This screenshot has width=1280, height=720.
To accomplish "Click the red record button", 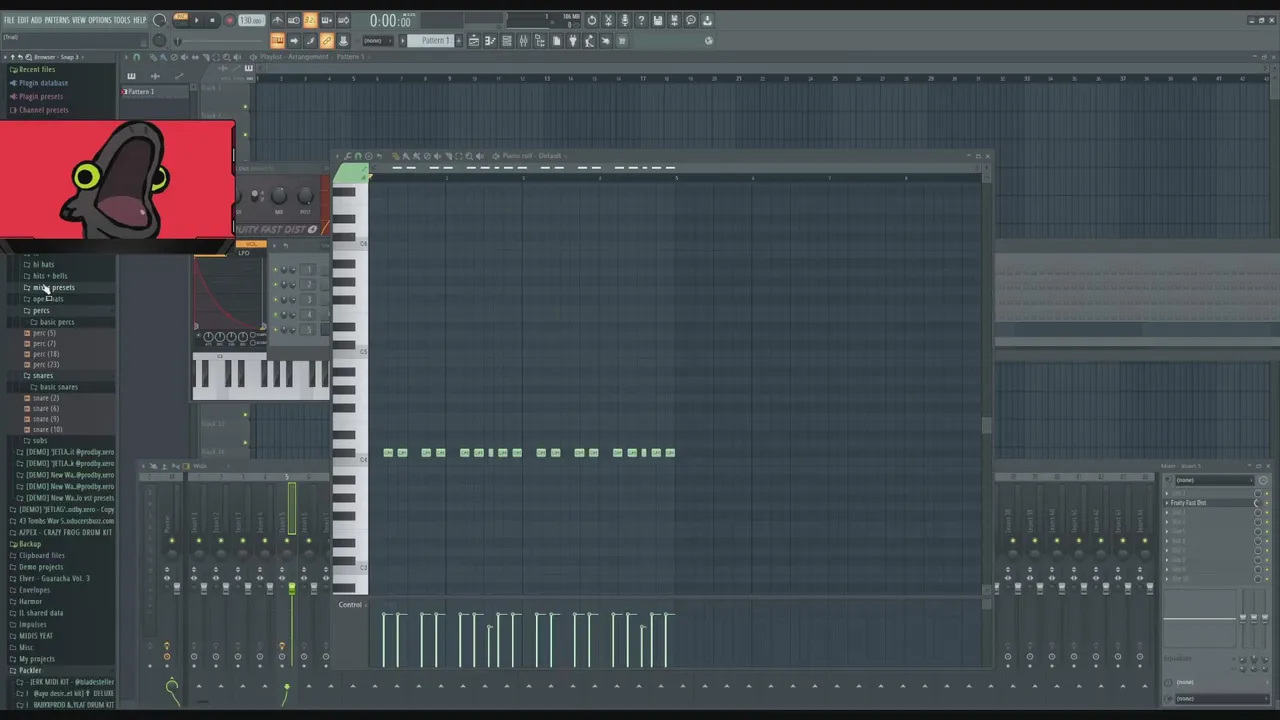I will (x=229, y=20).
